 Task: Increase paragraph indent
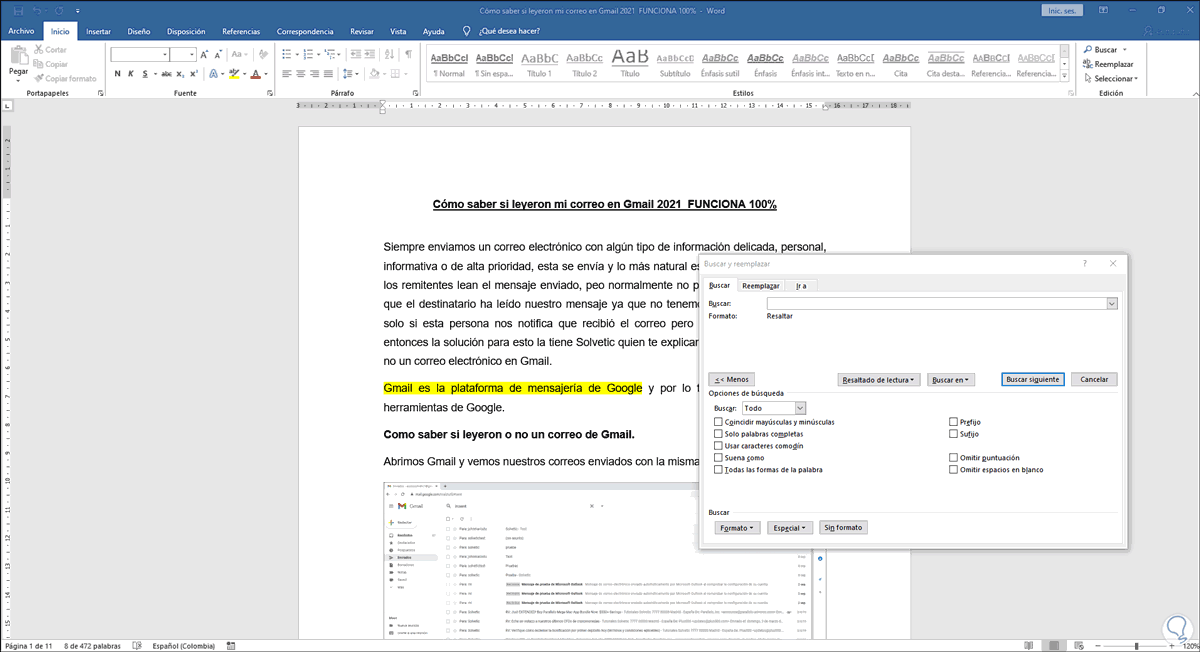[372, 54]
